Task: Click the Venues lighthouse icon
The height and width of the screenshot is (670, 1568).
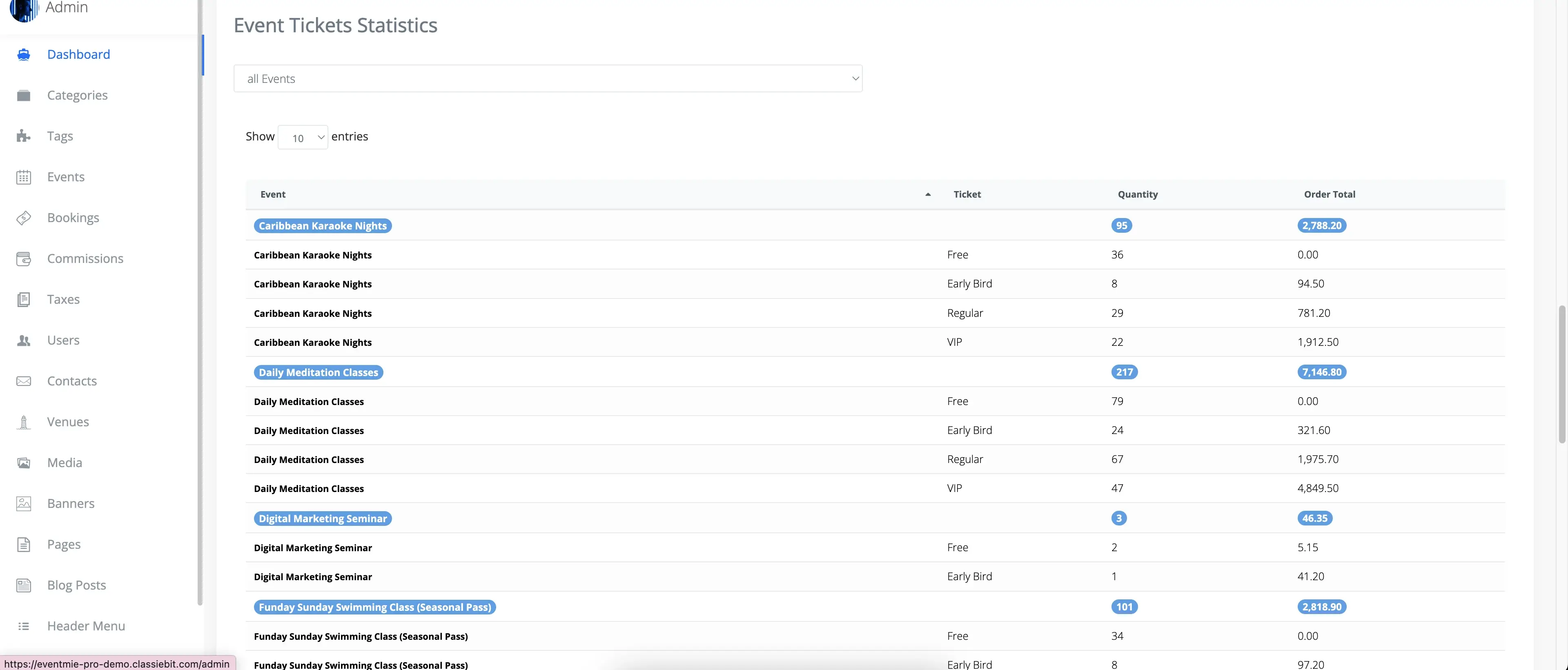Action: pos(24,422)
